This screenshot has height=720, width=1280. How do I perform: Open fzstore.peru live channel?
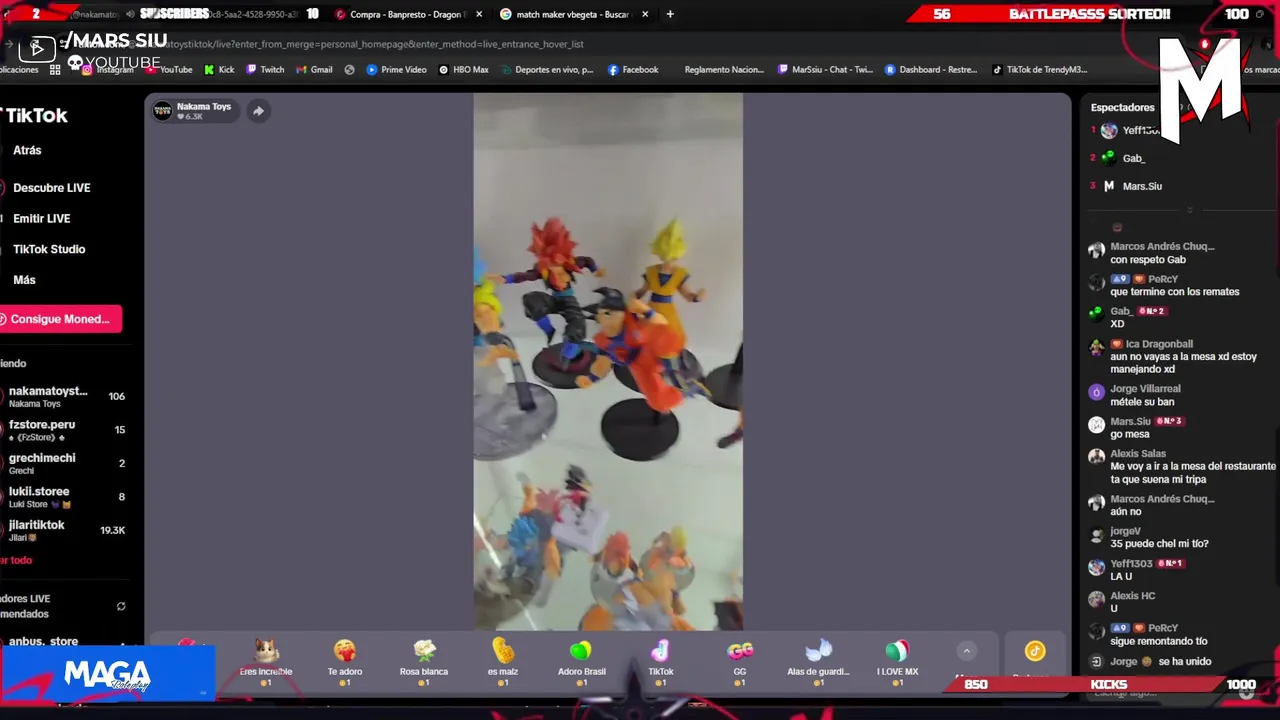65,431
